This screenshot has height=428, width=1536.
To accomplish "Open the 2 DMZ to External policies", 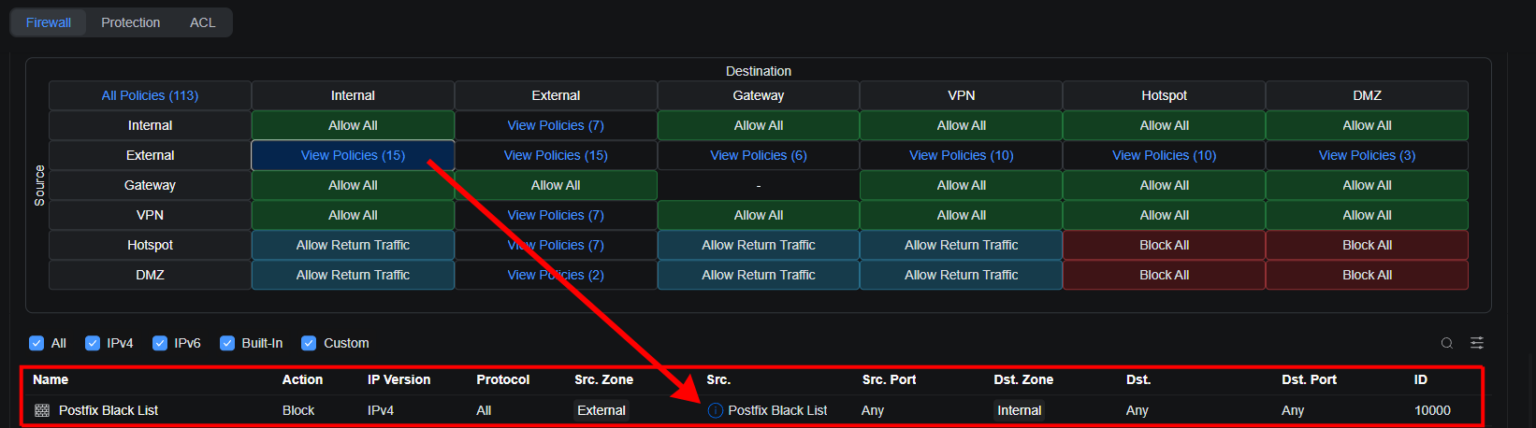I will pyautogui.click(x=555, y=275).
